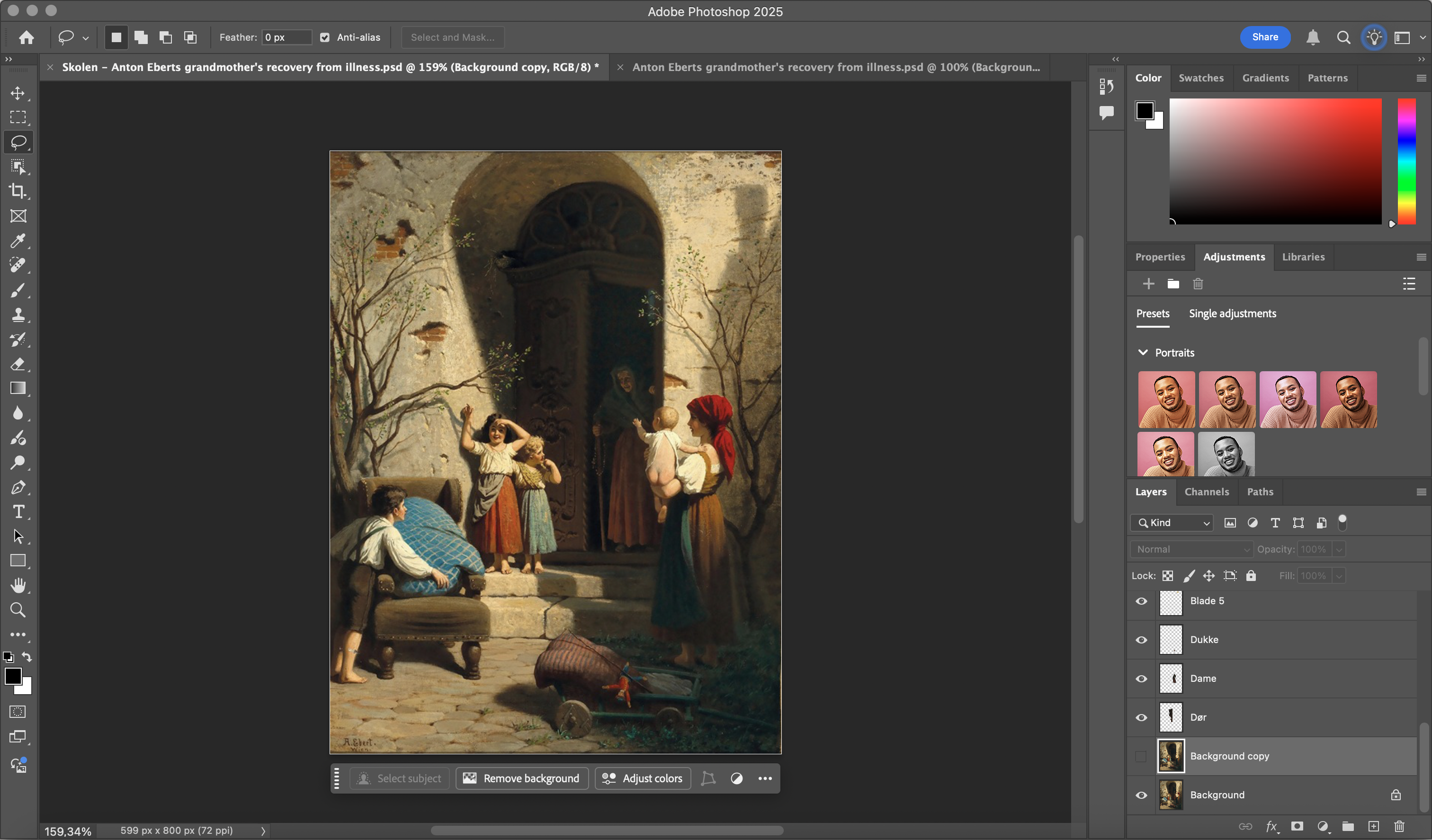This screenshot has height=840, width=1432.
Task: Select the Gradient tool
Action: click(x=18, y=388)
